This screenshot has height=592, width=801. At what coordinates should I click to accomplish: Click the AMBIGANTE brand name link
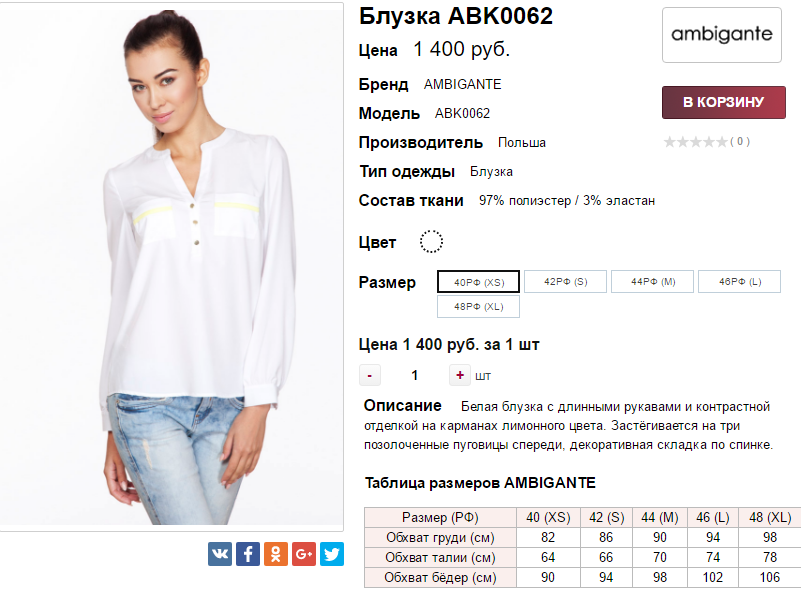[x=462, y=84]
